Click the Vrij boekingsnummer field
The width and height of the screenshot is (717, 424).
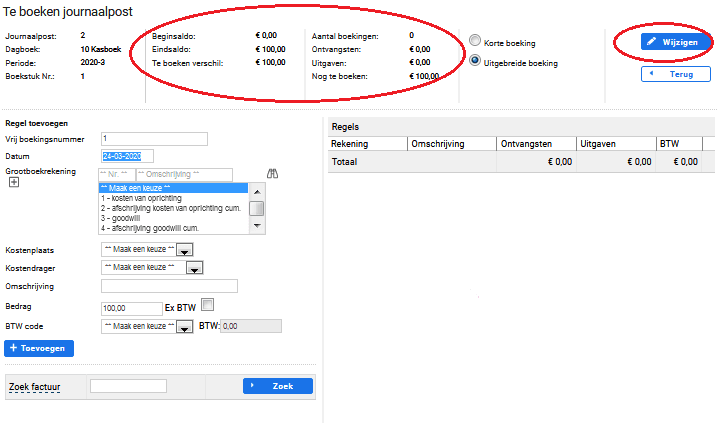(154, 139)
